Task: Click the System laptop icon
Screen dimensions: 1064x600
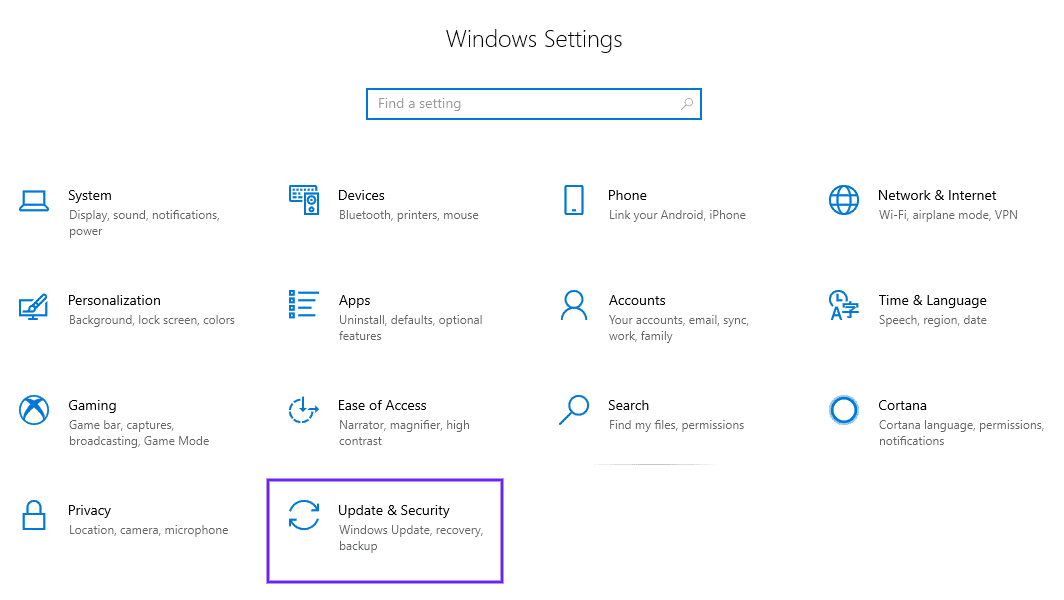Action: pos(34,201)
